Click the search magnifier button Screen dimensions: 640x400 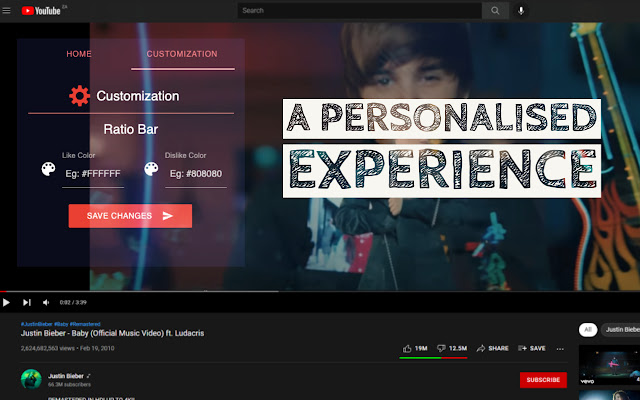495,11
